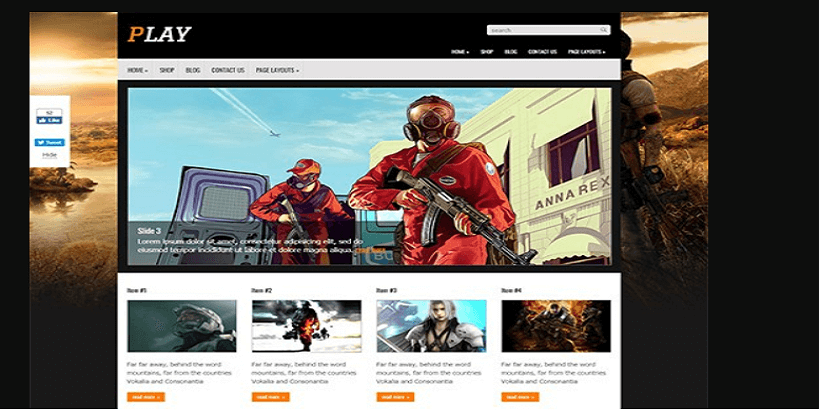Viewport: 820px width, 410px height.
Task: Click the search magnifier icon
Action: 603,30
